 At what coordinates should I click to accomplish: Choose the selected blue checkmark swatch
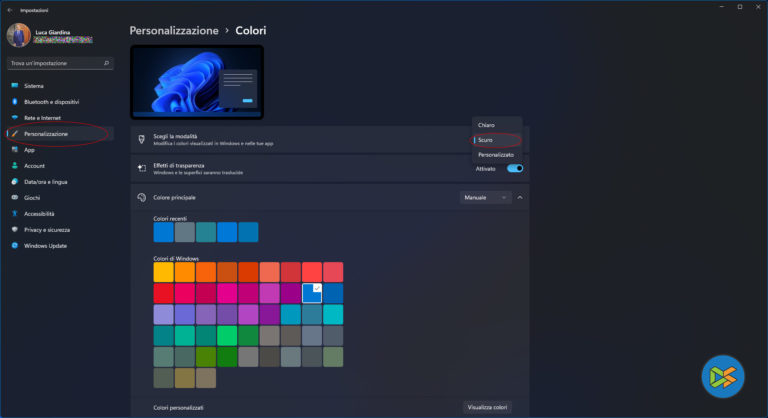click(312, 293)
